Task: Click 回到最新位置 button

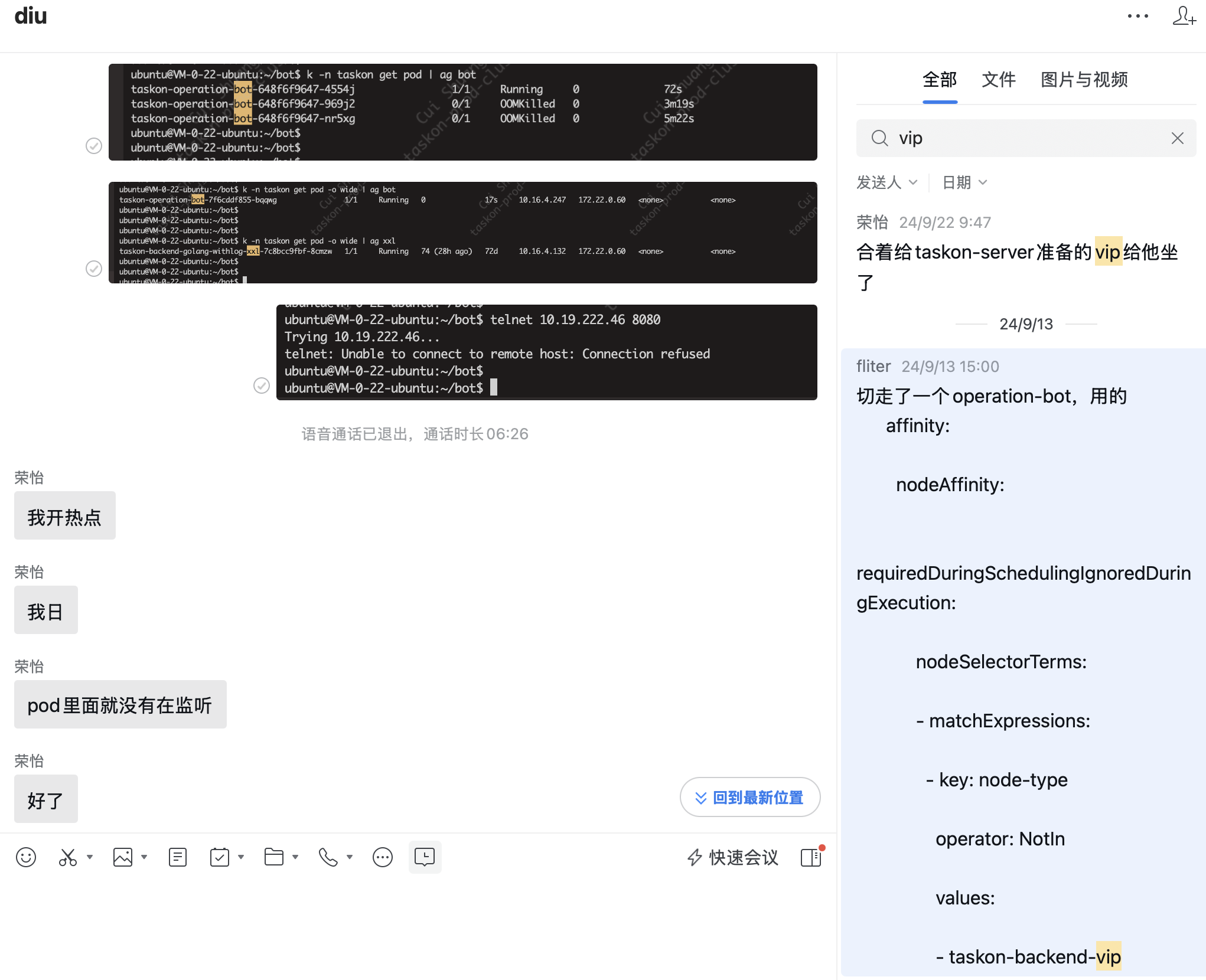Action: [x=749, y=798]
